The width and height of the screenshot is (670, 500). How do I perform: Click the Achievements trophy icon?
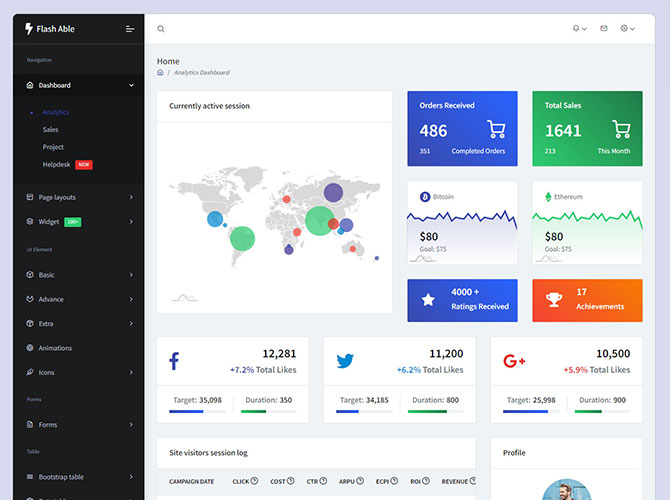554,300
